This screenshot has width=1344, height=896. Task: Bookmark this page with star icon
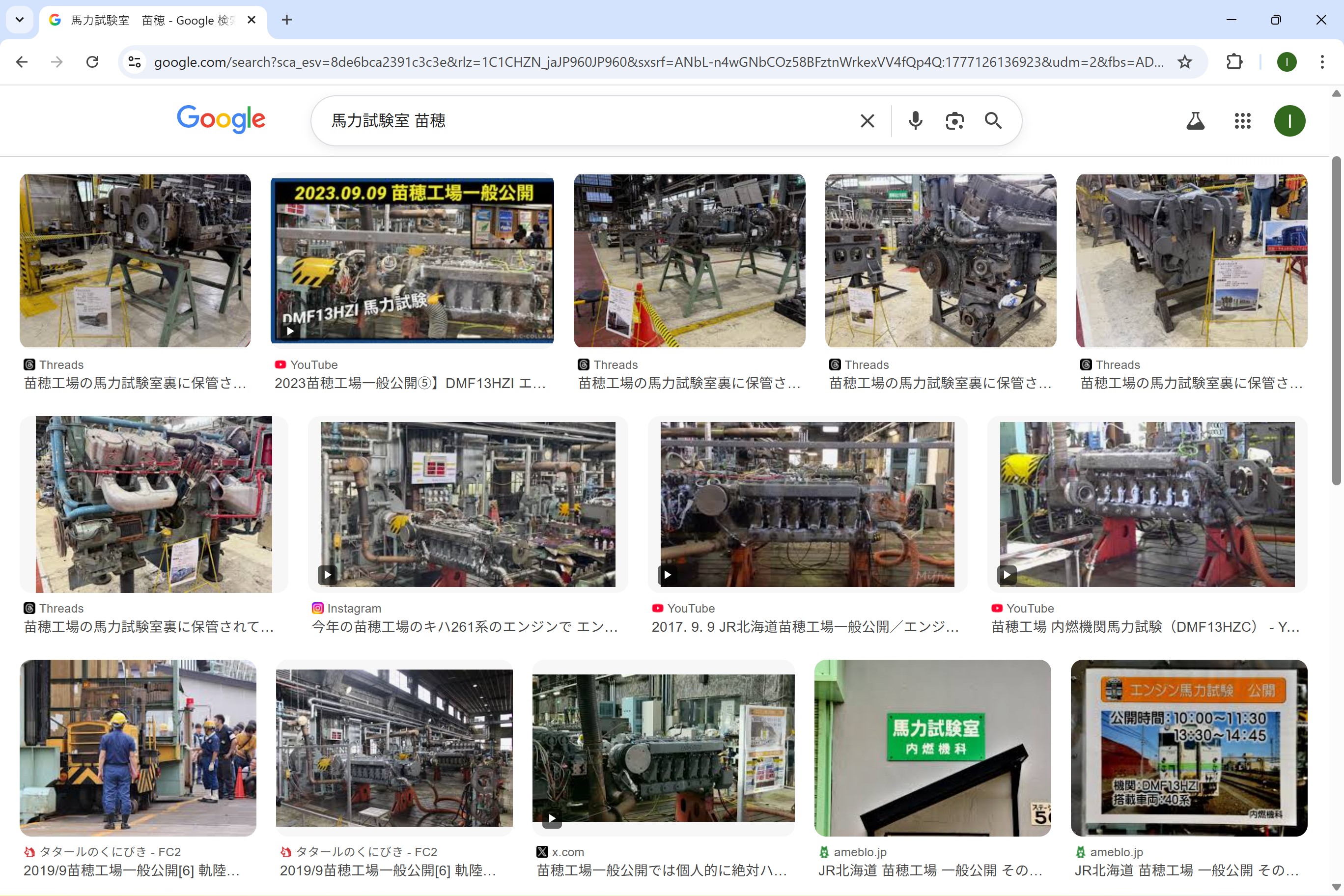tap(1184, 62)
